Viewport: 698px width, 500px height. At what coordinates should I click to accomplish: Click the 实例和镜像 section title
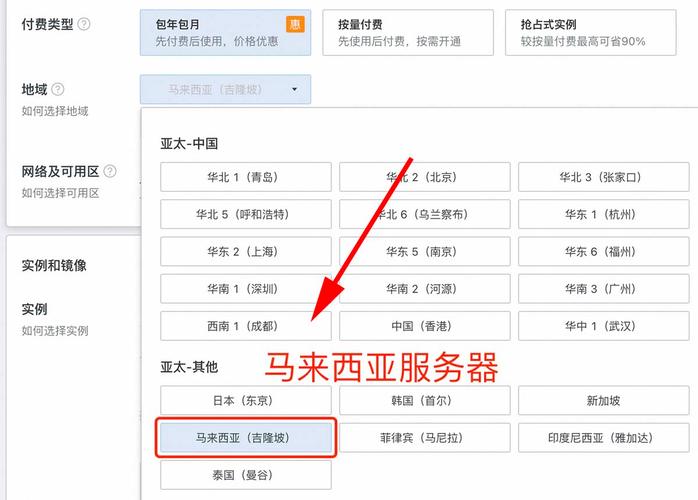(x=54, y=265)
